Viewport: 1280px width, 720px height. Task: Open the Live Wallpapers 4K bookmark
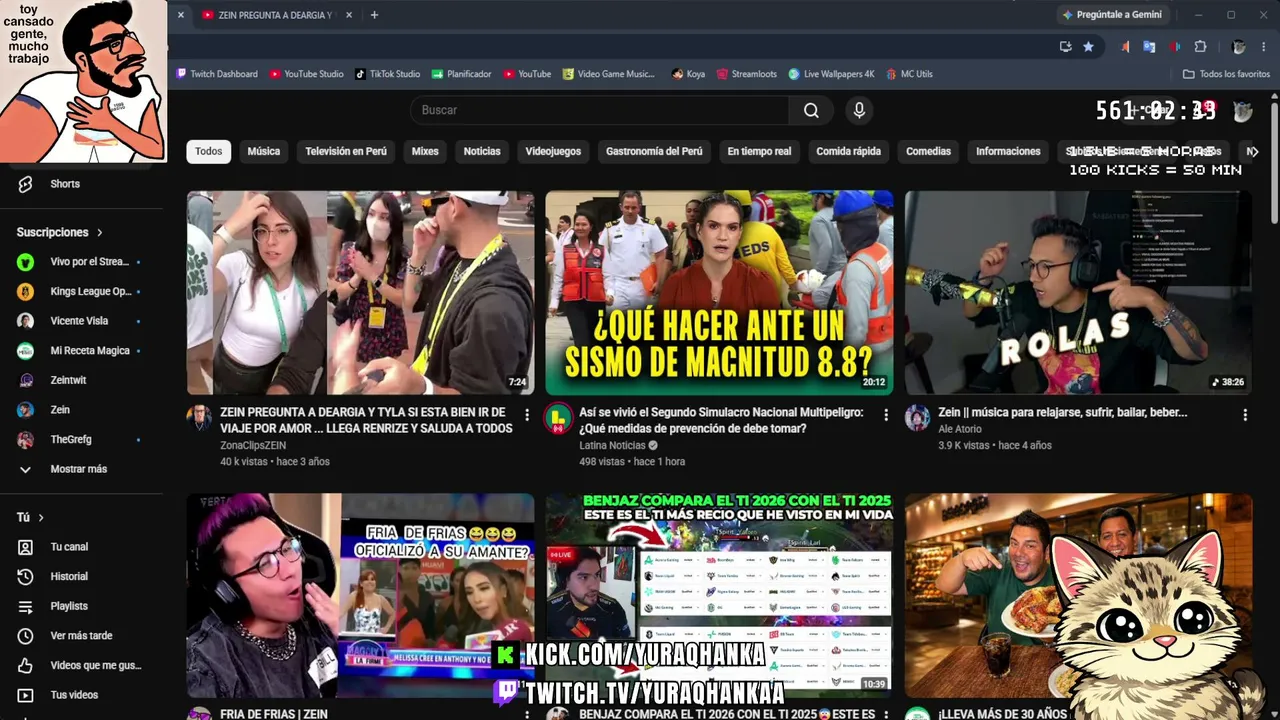831,74
